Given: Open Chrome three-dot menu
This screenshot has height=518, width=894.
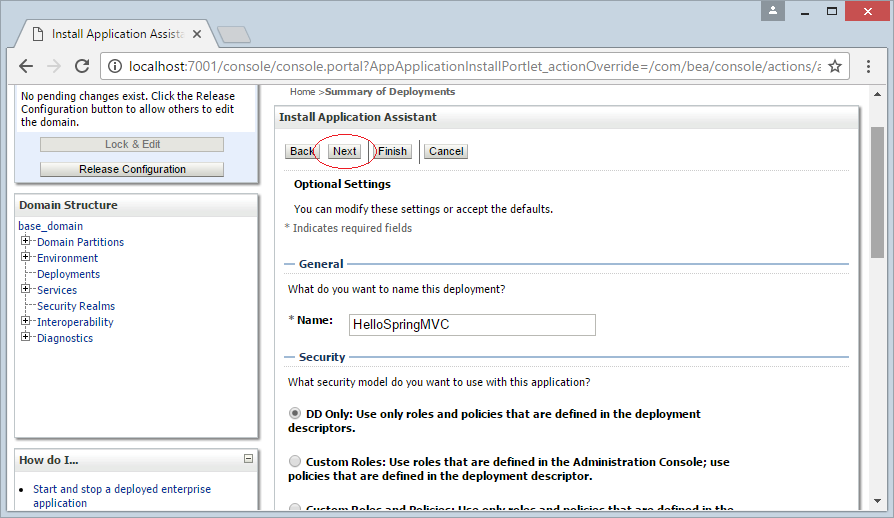Looking at the screenshot, I should coord(868,67).
